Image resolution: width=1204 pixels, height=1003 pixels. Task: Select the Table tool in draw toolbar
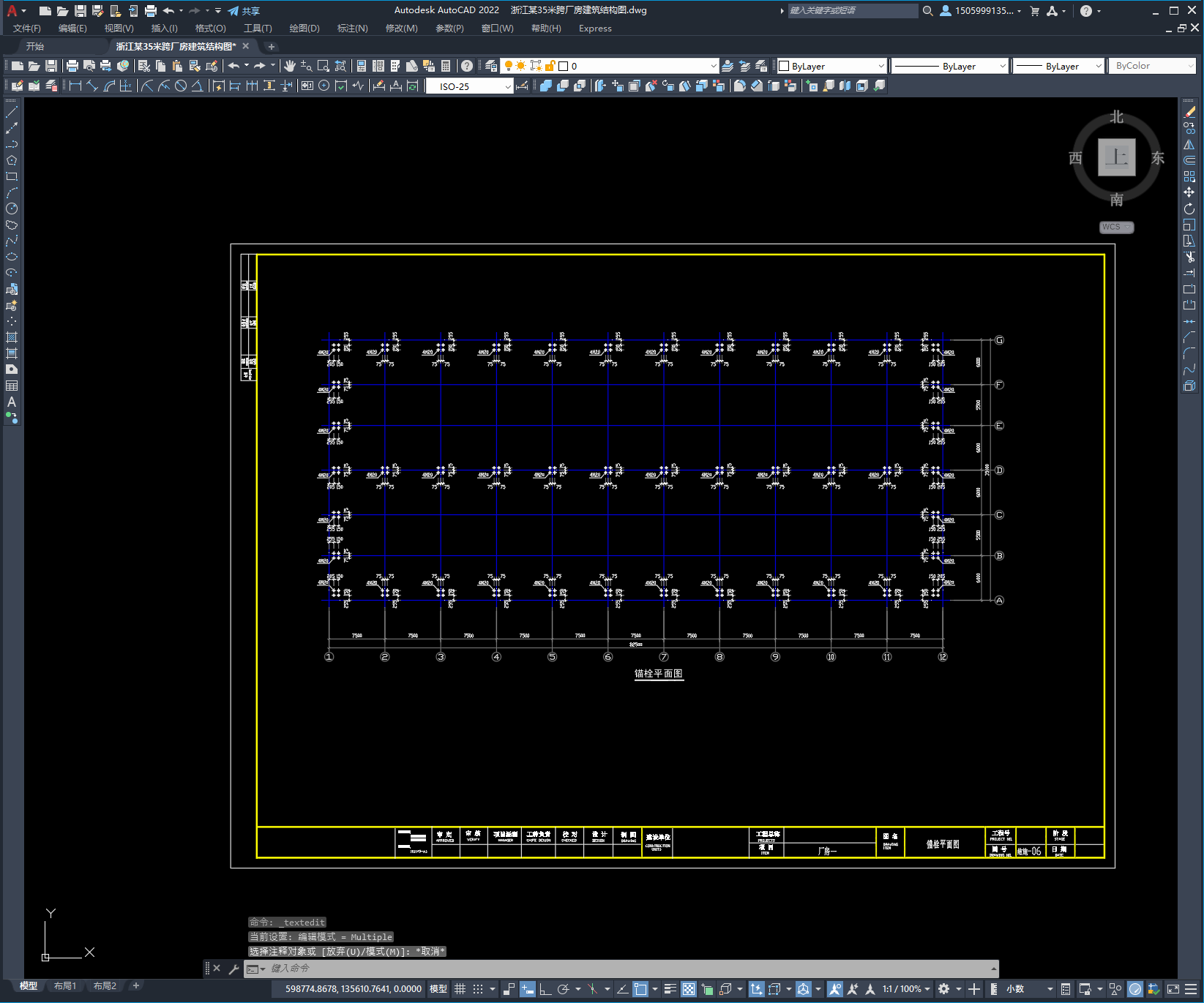(12, 386)
